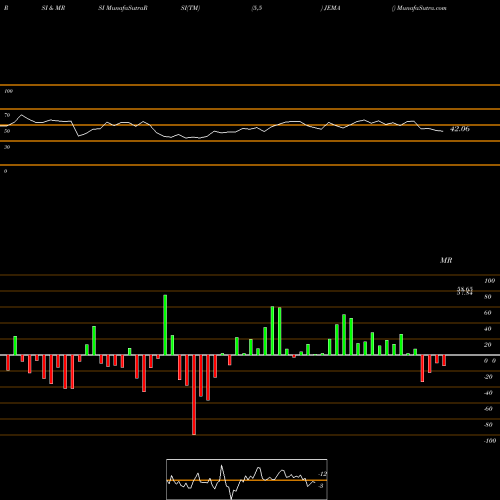Select the MR label above histogram
500x500 pixels.
click(x=446, y=260)
